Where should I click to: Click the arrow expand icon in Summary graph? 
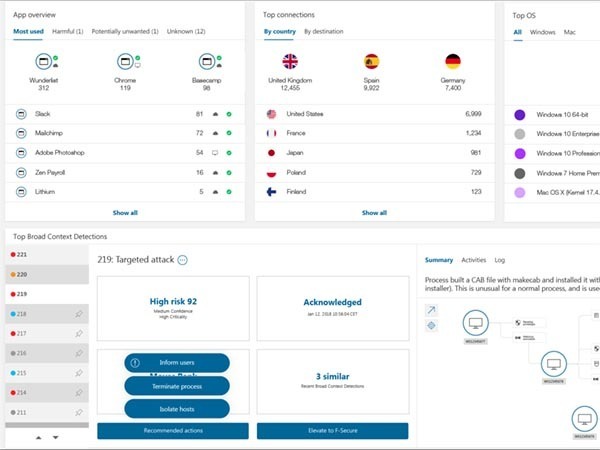click(x=431, y=310)
